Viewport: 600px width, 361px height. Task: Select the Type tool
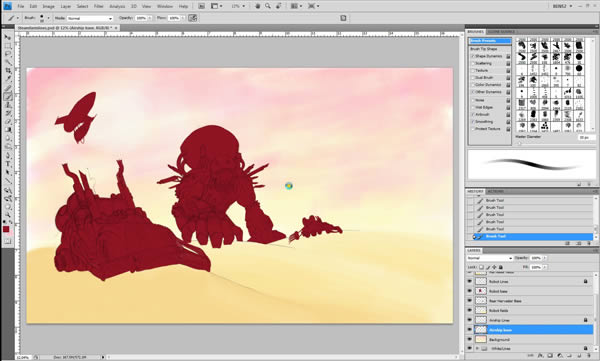point(7,164)
